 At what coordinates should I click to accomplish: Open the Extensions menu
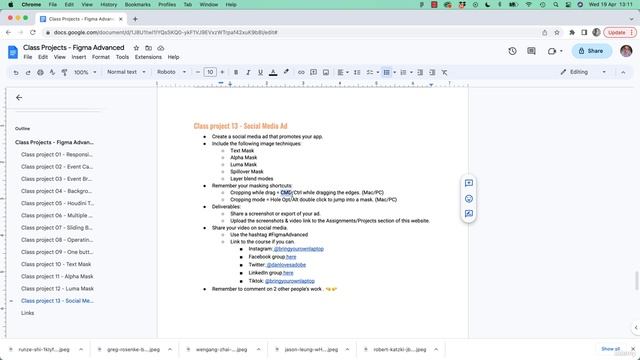pos(148,57)
